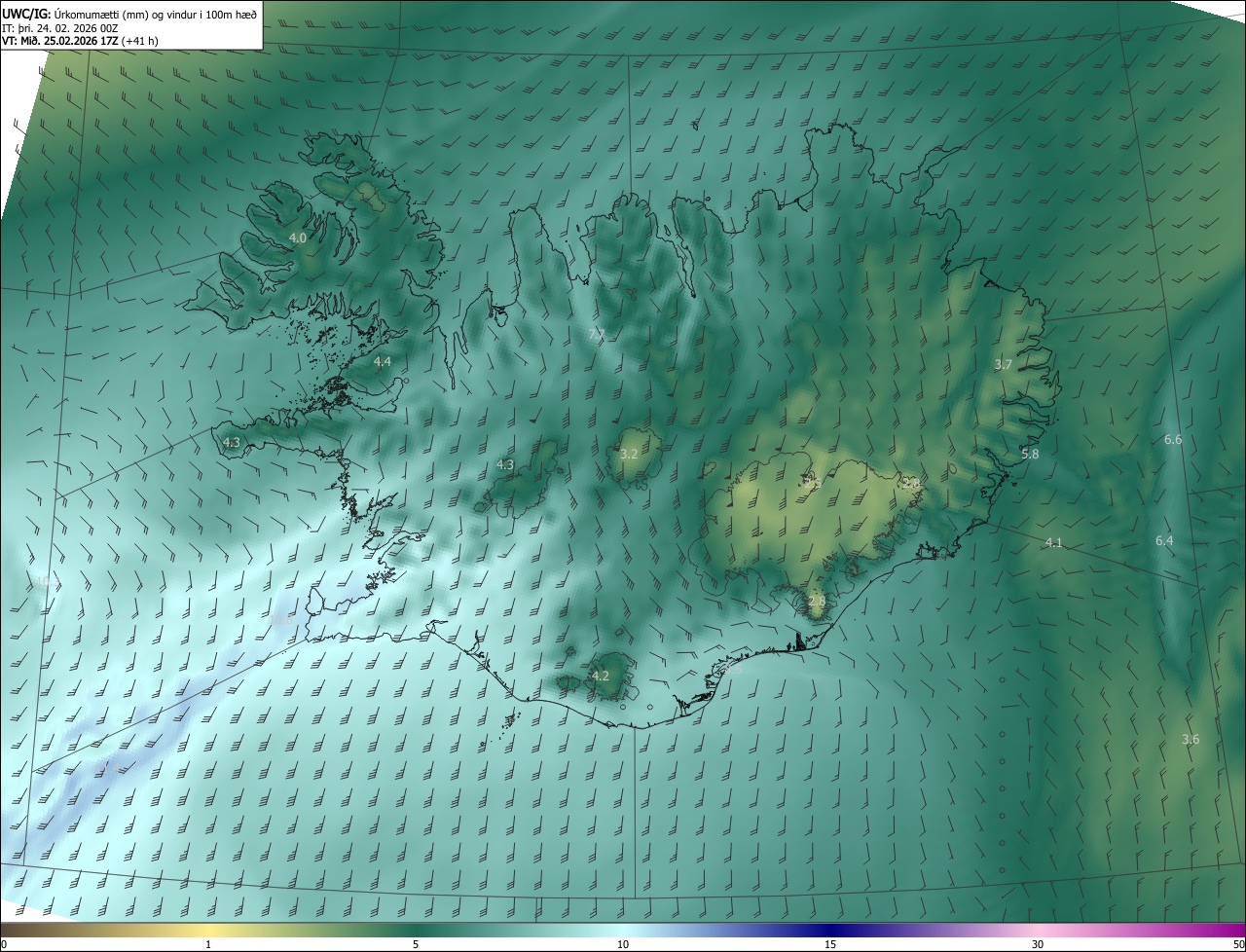
Task: Click the 4.4 value label on the map
Action: pos(383,362)
